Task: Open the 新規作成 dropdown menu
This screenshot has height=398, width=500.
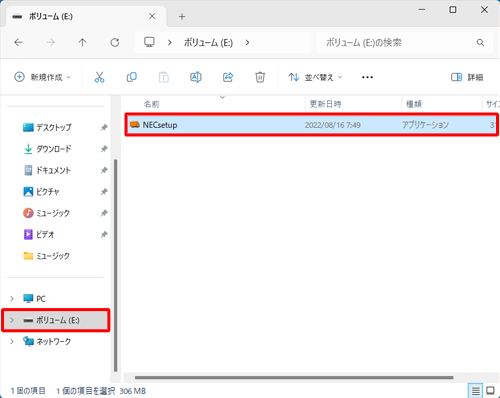Action: coord(43,77)
